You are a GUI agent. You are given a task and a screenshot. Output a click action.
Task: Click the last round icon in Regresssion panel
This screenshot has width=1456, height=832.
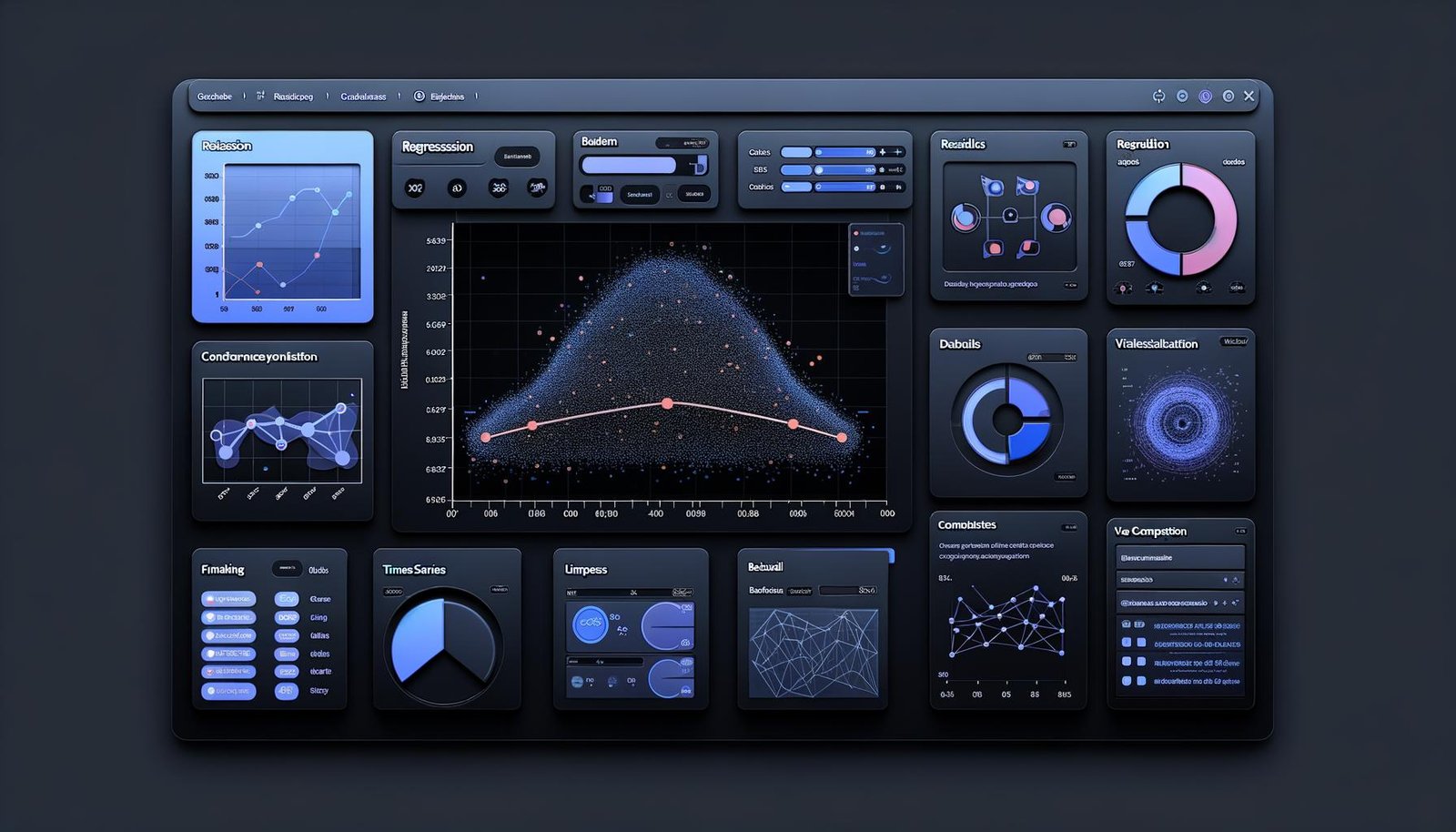[537, 188]
